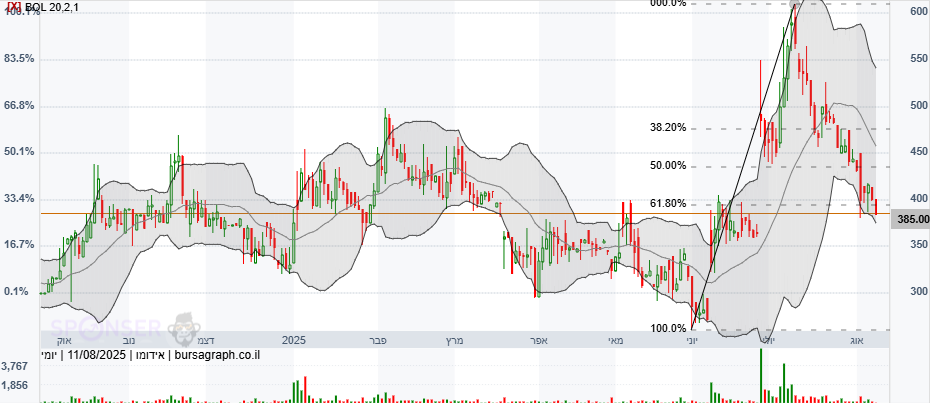Image resolution: width=930 pixels, height=403 pixels.
Task: Click the אוק month label
Action: [x=64, y=341]
